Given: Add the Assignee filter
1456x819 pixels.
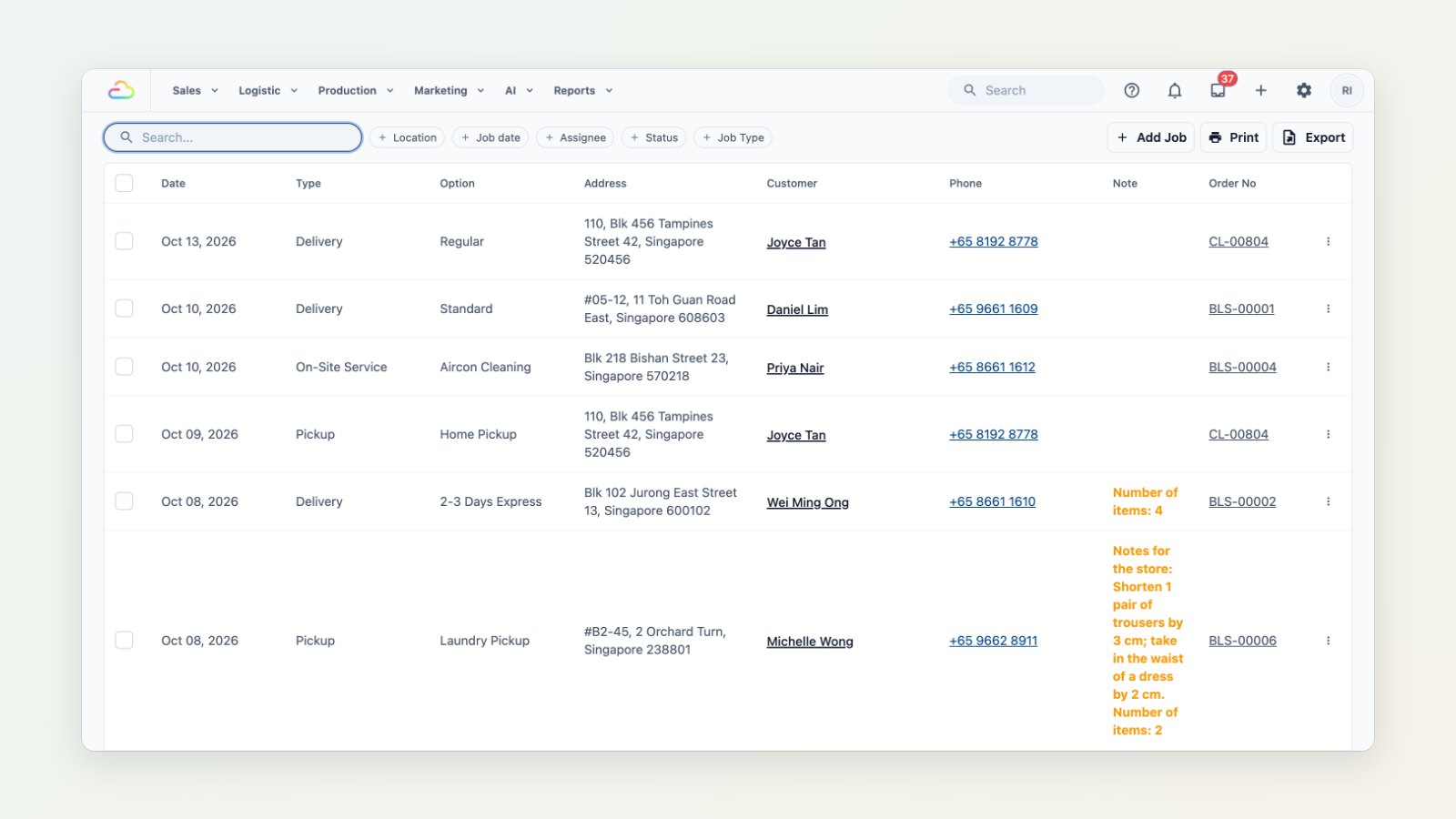Looking at the screenshot, I should tap(575, 137).
